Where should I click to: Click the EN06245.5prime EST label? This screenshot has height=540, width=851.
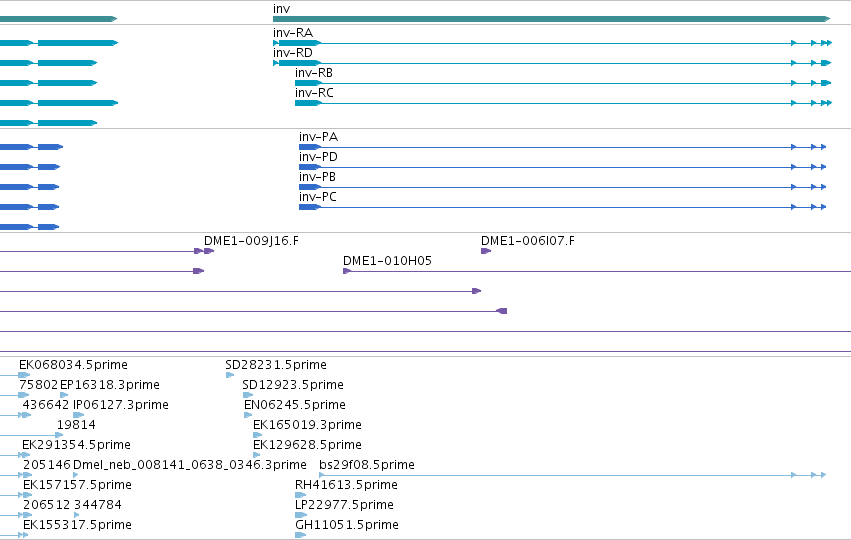pos(295,405)
